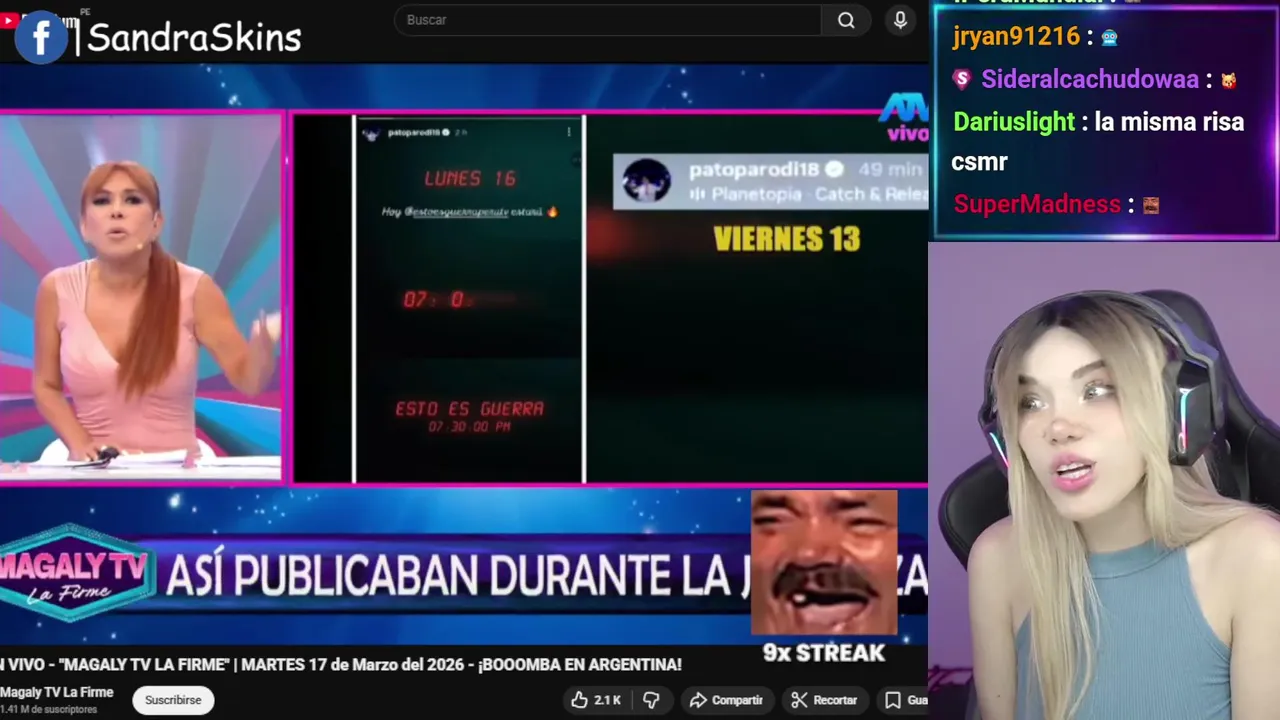The height and width of the screenshot is (720, 1280).
Task: Click chat username Dariuslight
Action: [1014, 122]
